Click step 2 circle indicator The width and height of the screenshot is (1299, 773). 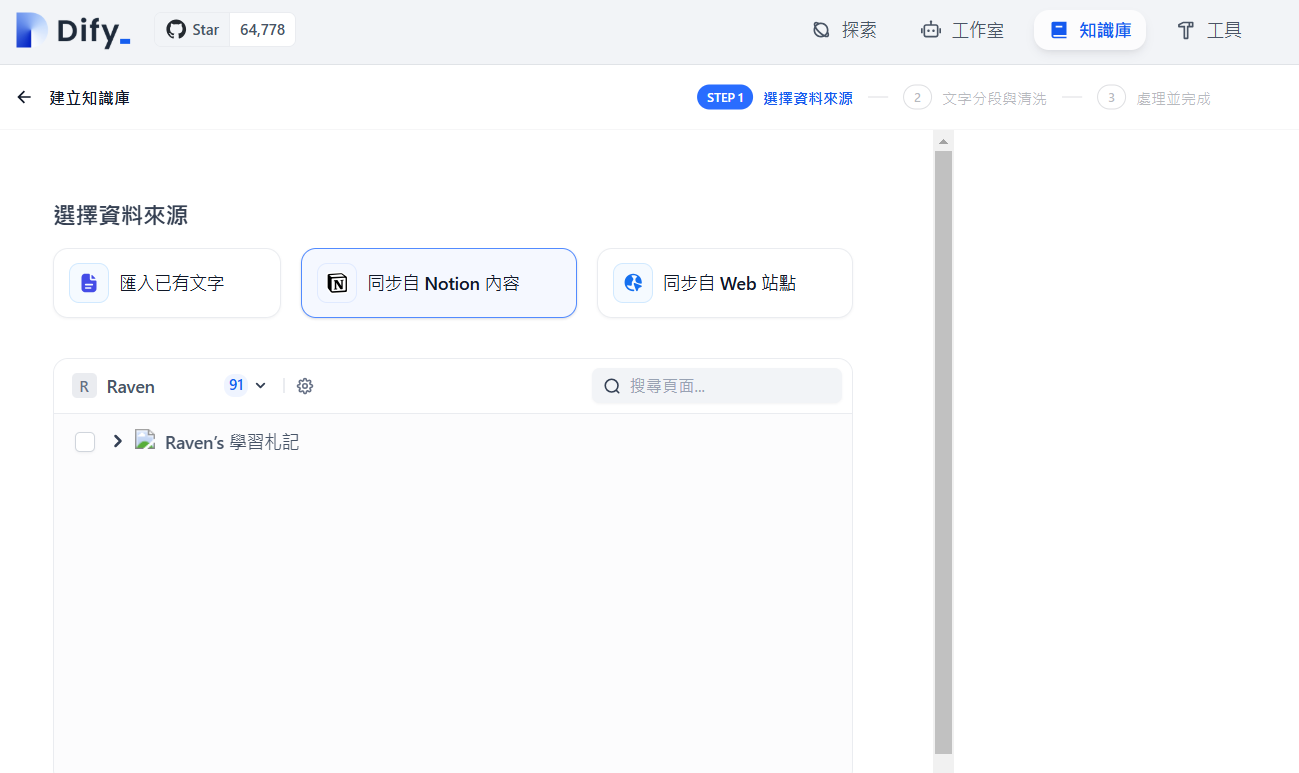tap(917, 97)
